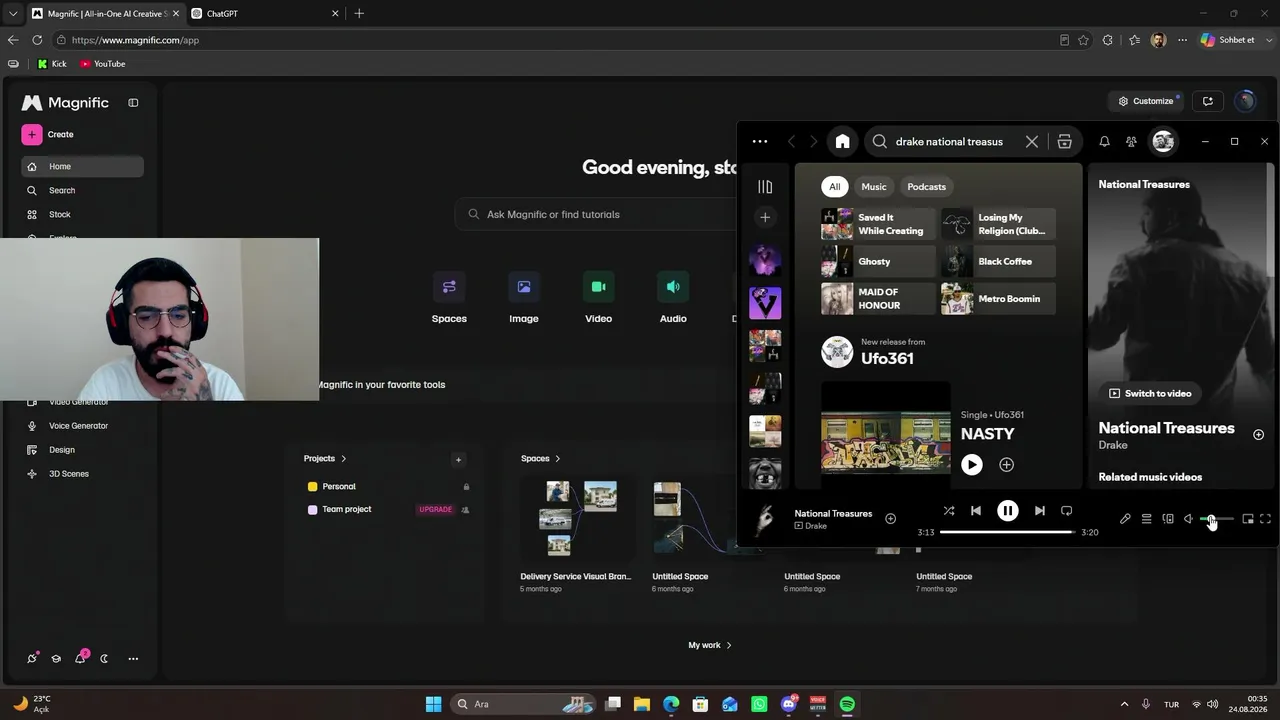This screenshot has height=720, width=1280.
Task: Expand Your Library in Spotify sidebar
Action: coord(765,187)
